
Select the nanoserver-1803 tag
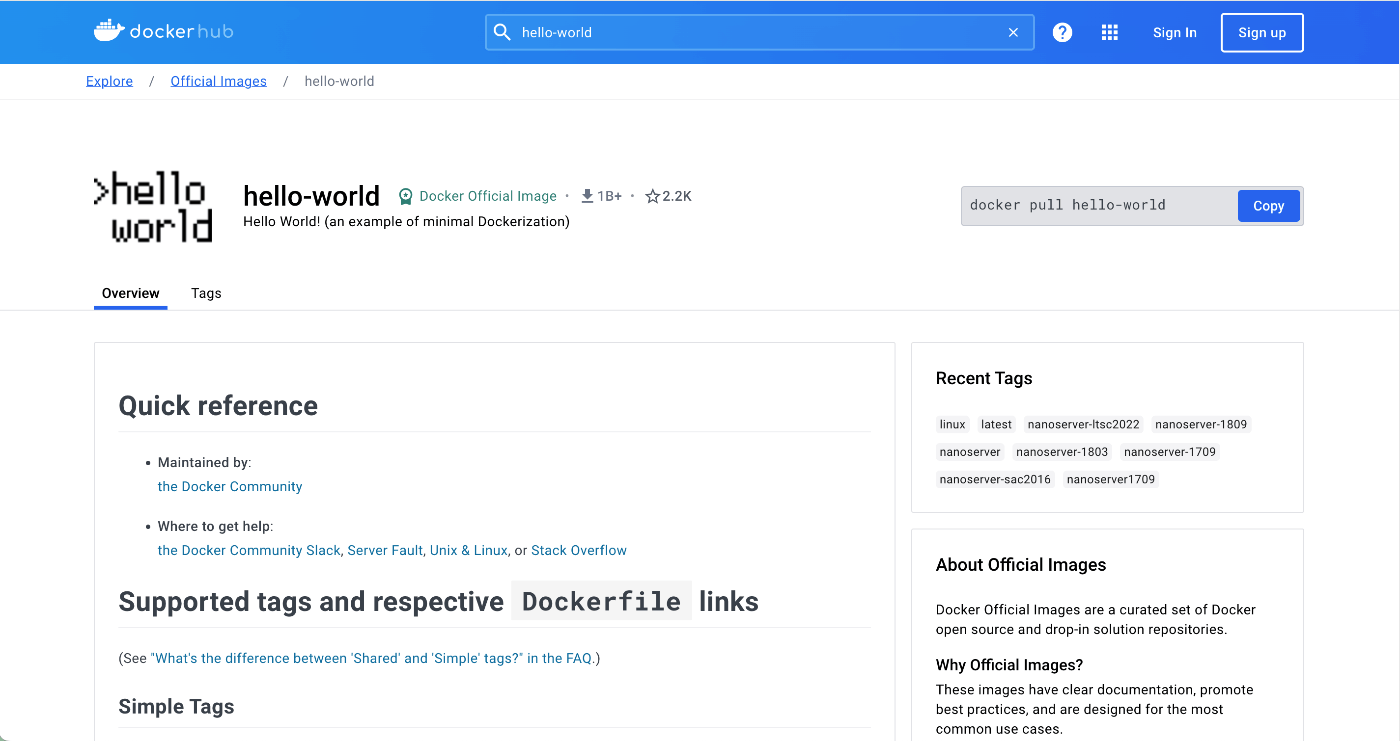pos(1062,452)
